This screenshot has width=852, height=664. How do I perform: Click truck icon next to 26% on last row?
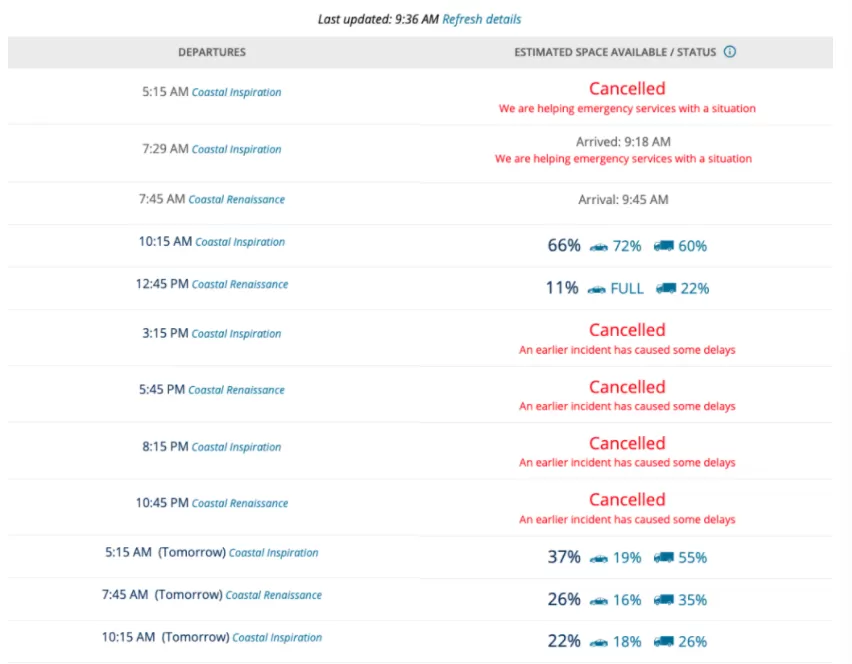(x=663, y=642)
